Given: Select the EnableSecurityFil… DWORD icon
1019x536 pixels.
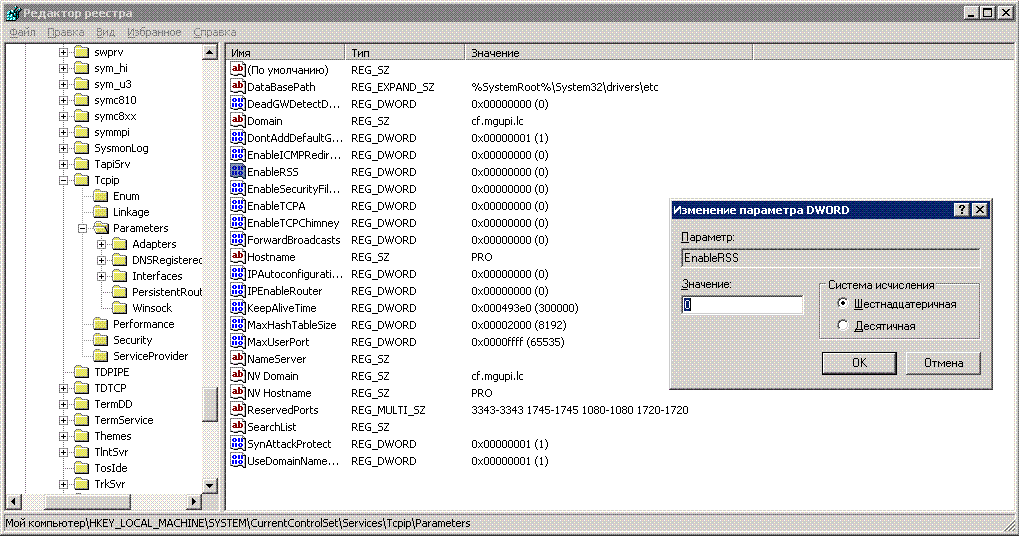Looking at the screenshot, I should tap(238, 188).
